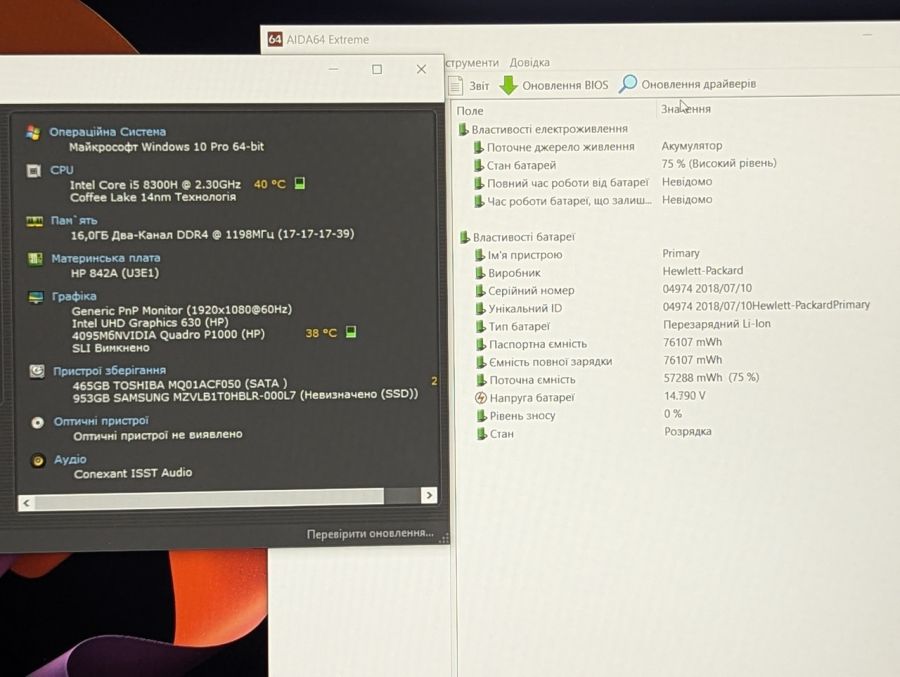Click the Windows flag icon beside Операційна Система
The height and width of the screenshot is (677, 900).
tap(33, 133)
